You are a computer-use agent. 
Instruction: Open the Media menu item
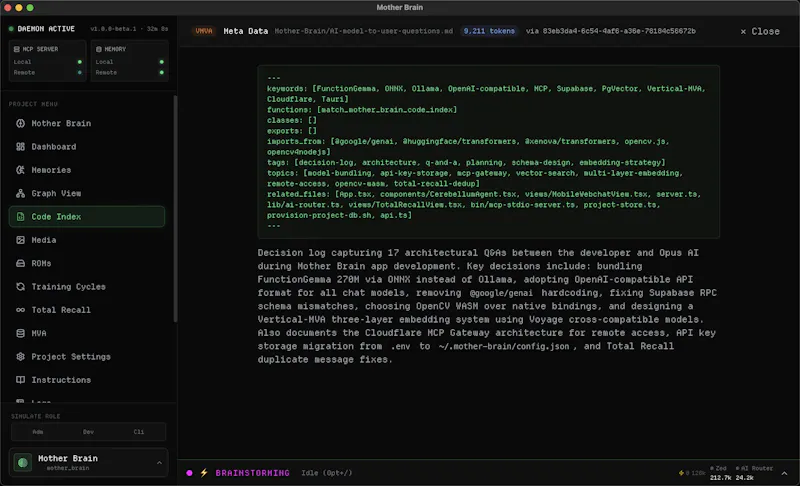[87, 240]
